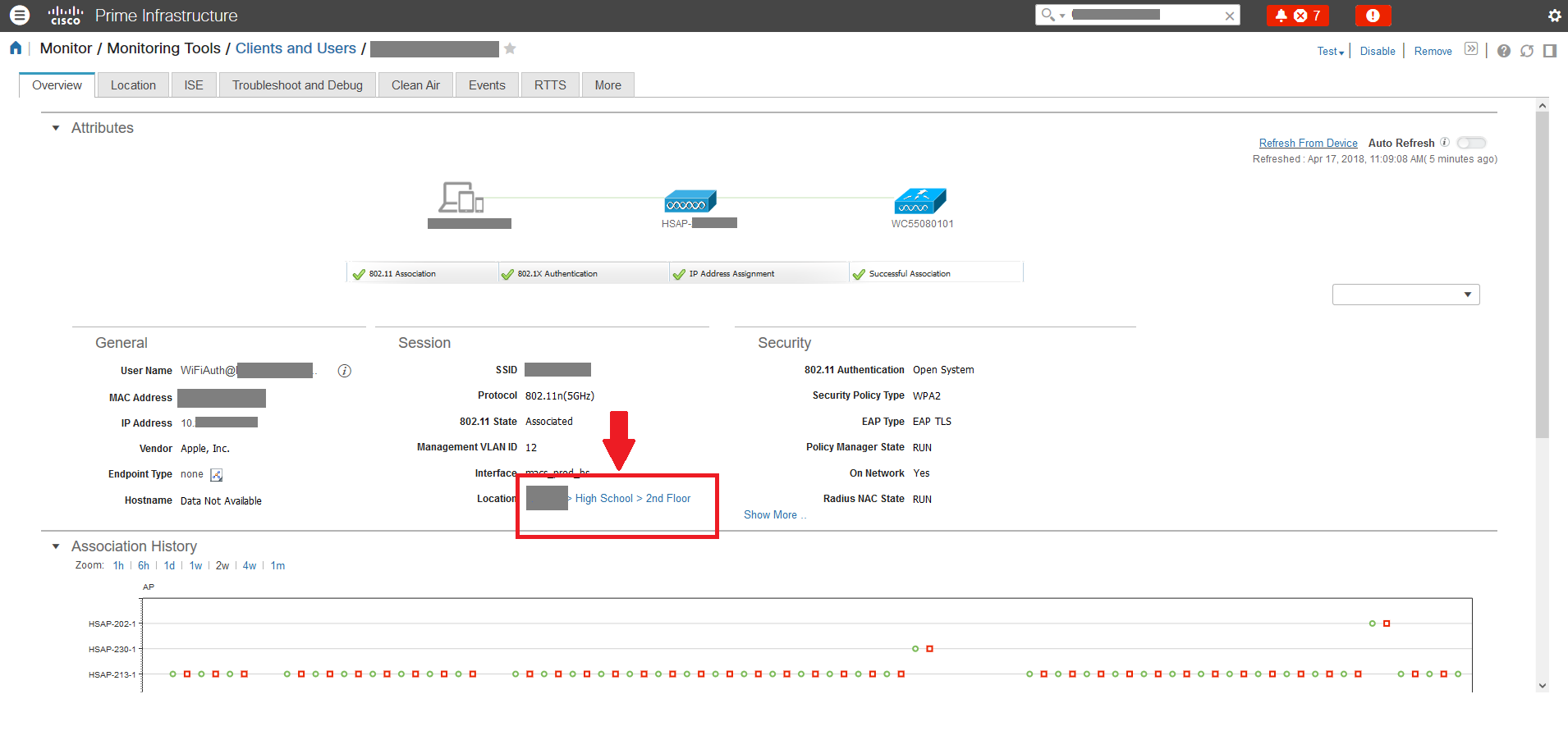Enable the Auto Refresh toggle

1471,142
